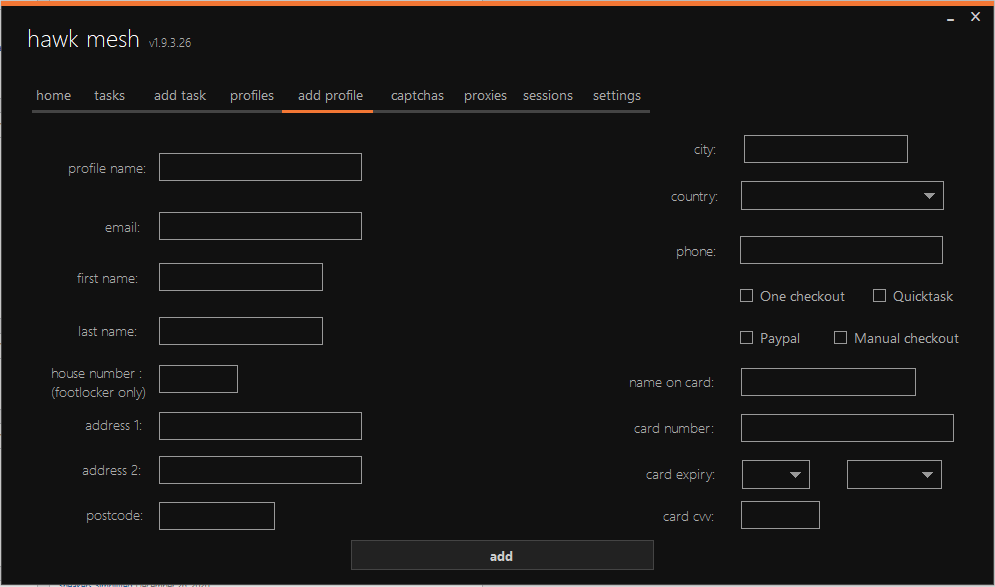Focus the email text field
The height and width of the screenshot is (587, 995).
coord(260,226)
